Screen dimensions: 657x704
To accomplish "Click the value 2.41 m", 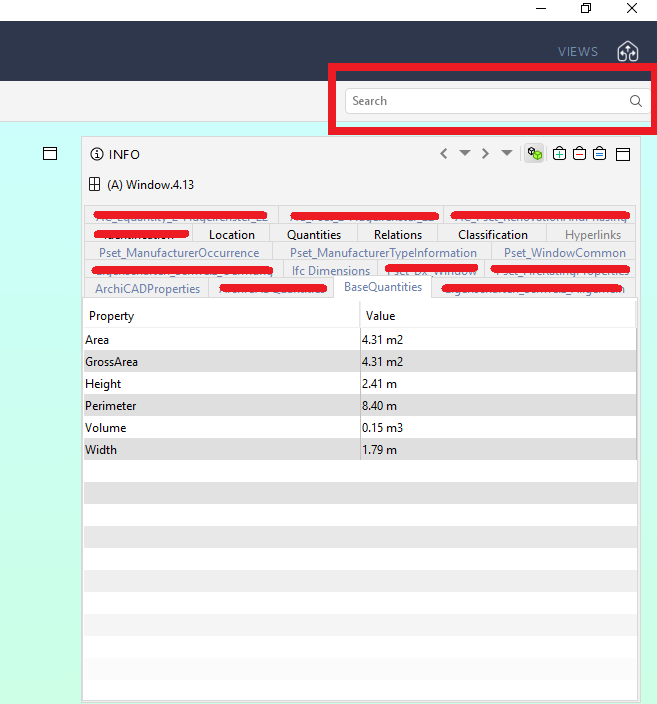I will (x=379, y=384).
